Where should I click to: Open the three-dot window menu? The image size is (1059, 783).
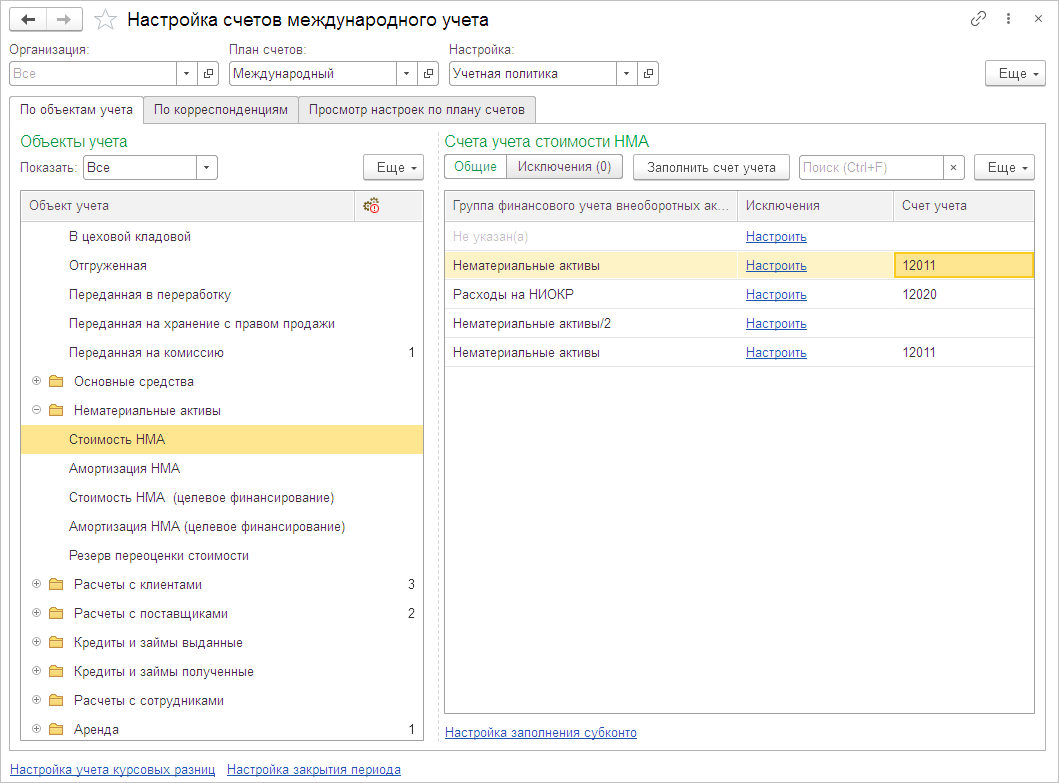coord(1008,19)
